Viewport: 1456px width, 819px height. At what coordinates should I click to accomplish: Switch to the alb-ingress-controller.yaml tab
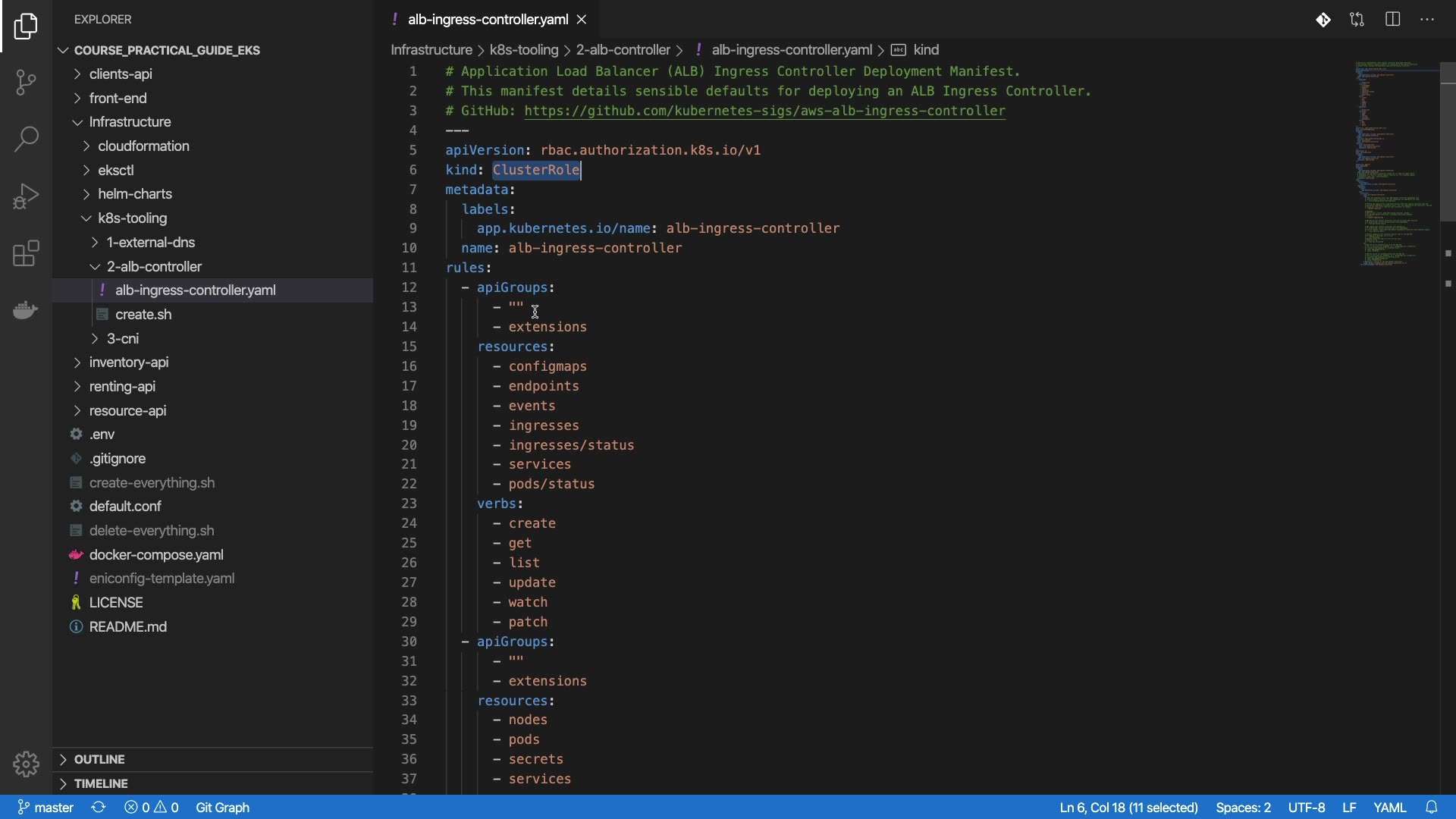488,20
